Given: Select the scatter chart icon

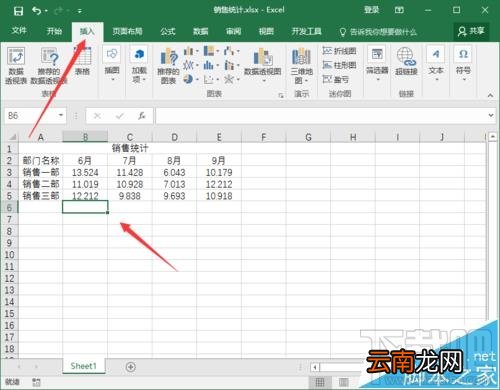Looking at the screenshot, I should 209,79.
